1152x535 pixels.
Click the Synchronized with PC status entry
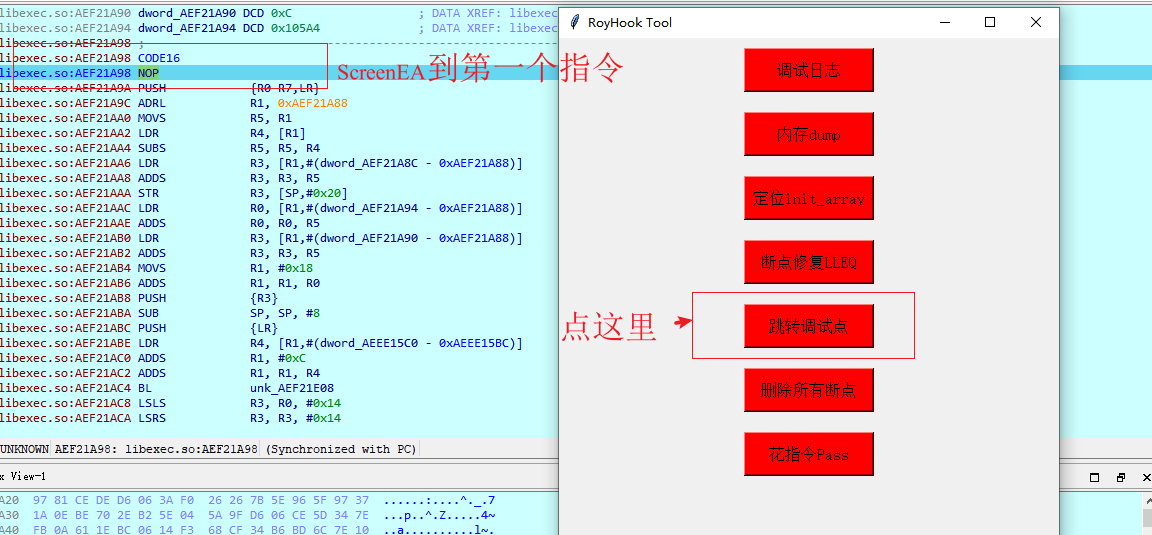(341, 449)
